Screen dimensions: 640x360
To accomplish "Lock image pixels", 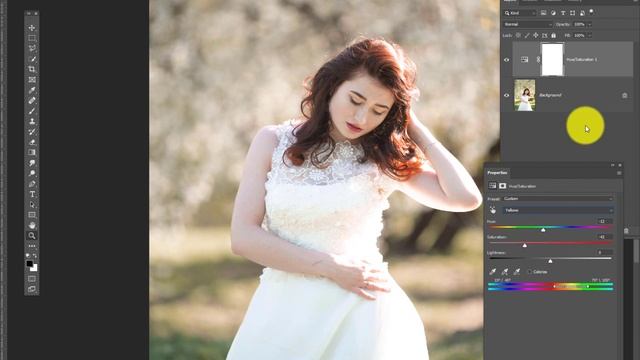I will 527,36.
